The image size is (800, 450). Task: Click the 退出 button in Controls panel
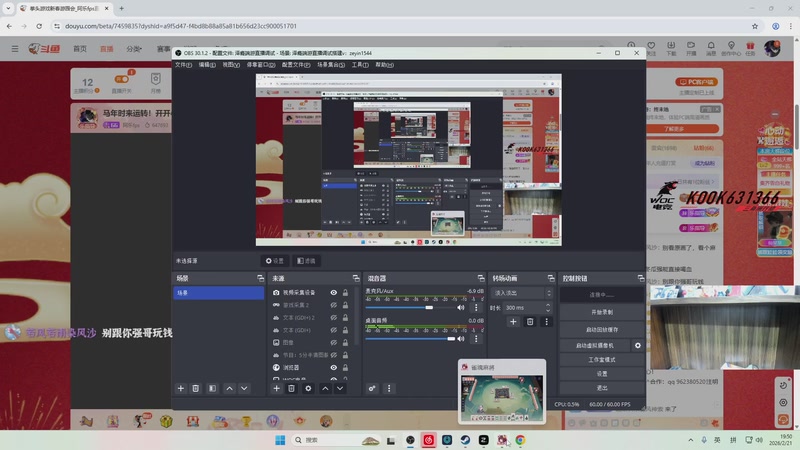(602, 388)
